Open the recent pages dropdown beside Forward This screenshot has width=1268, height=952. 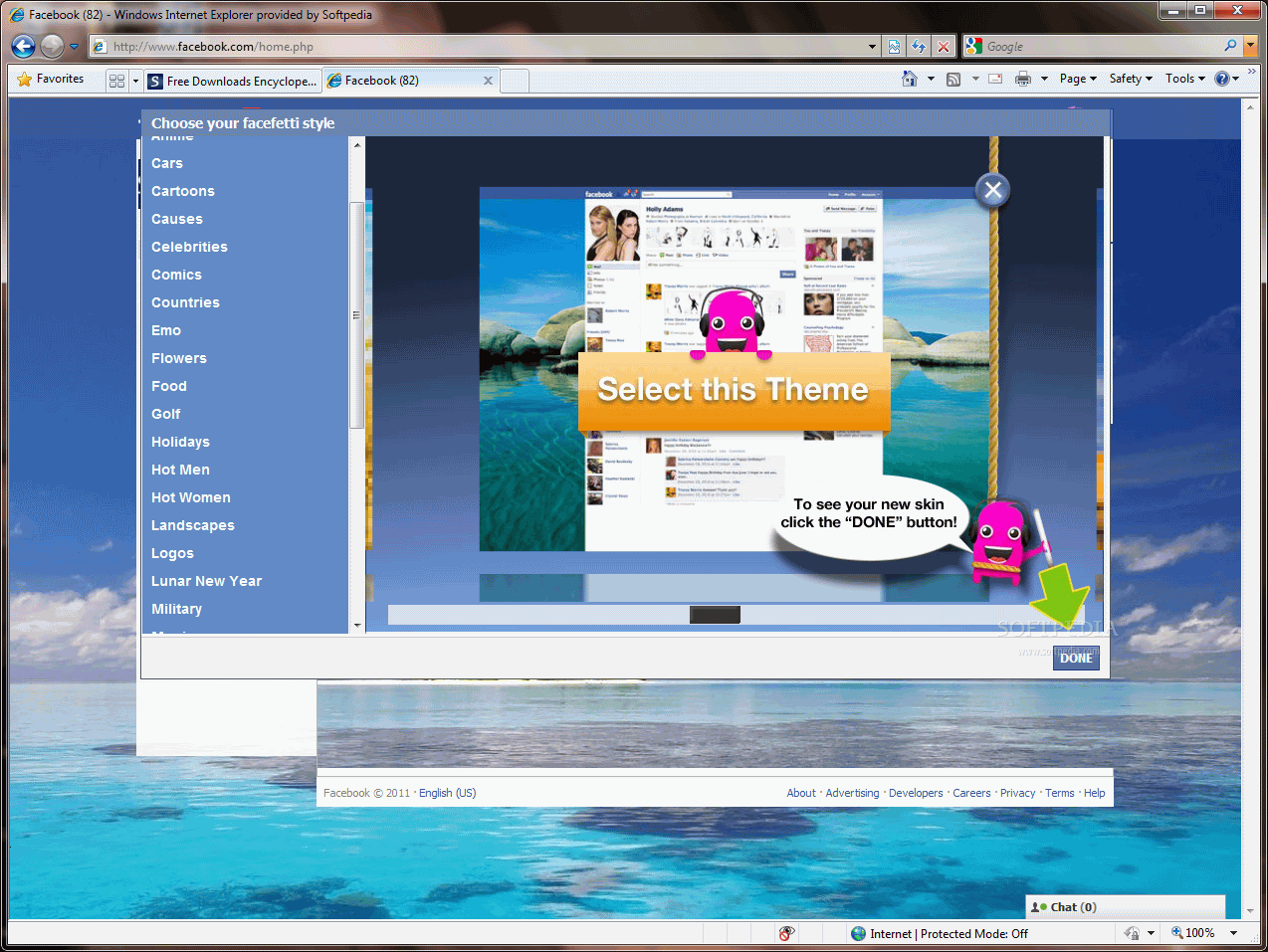[74, 46]
